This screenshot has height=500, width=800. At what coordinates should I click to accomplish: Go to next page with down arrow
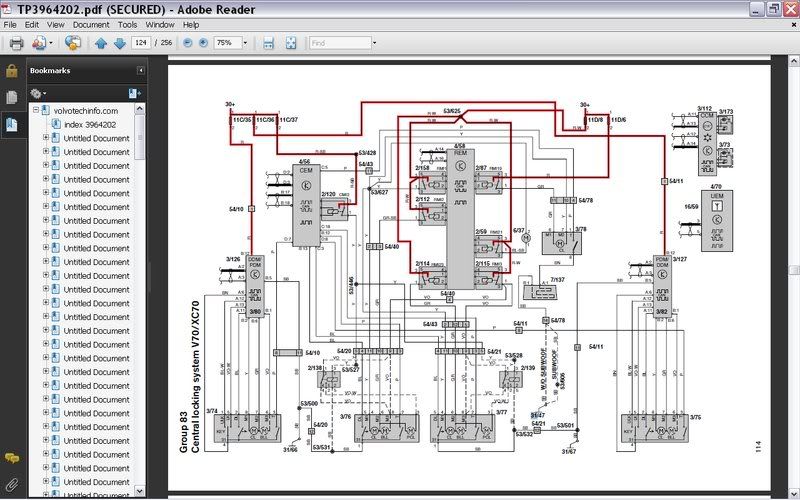click(119, 43)
